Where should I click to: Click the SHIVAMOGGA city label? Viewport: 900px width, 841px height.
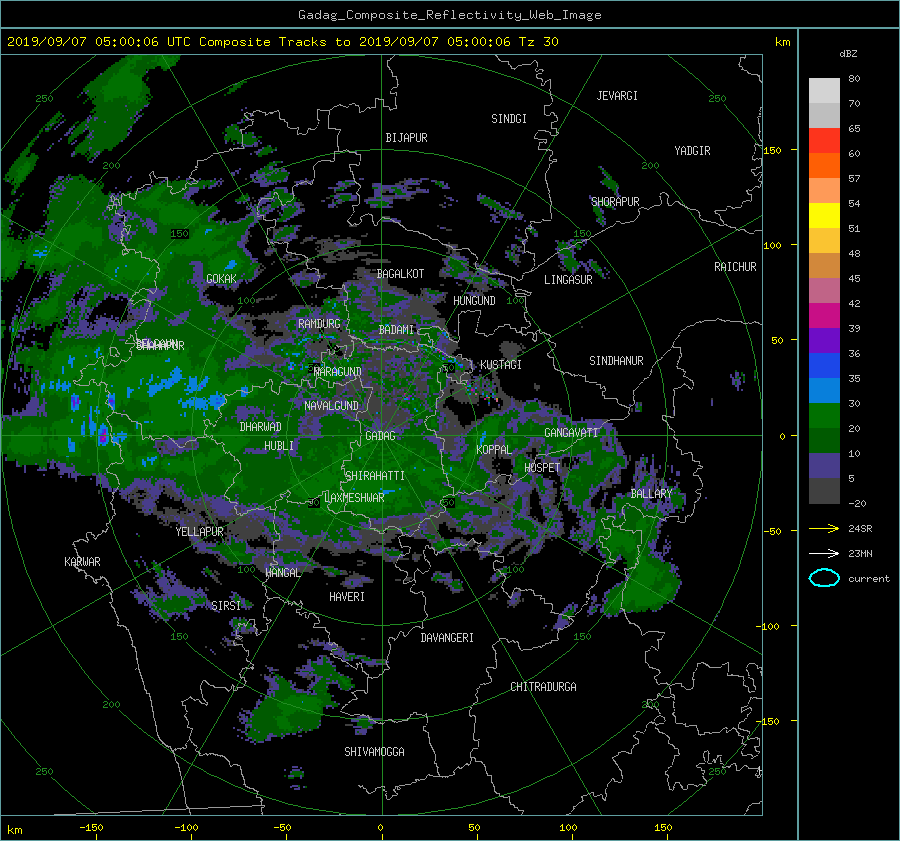pos(374,752)
